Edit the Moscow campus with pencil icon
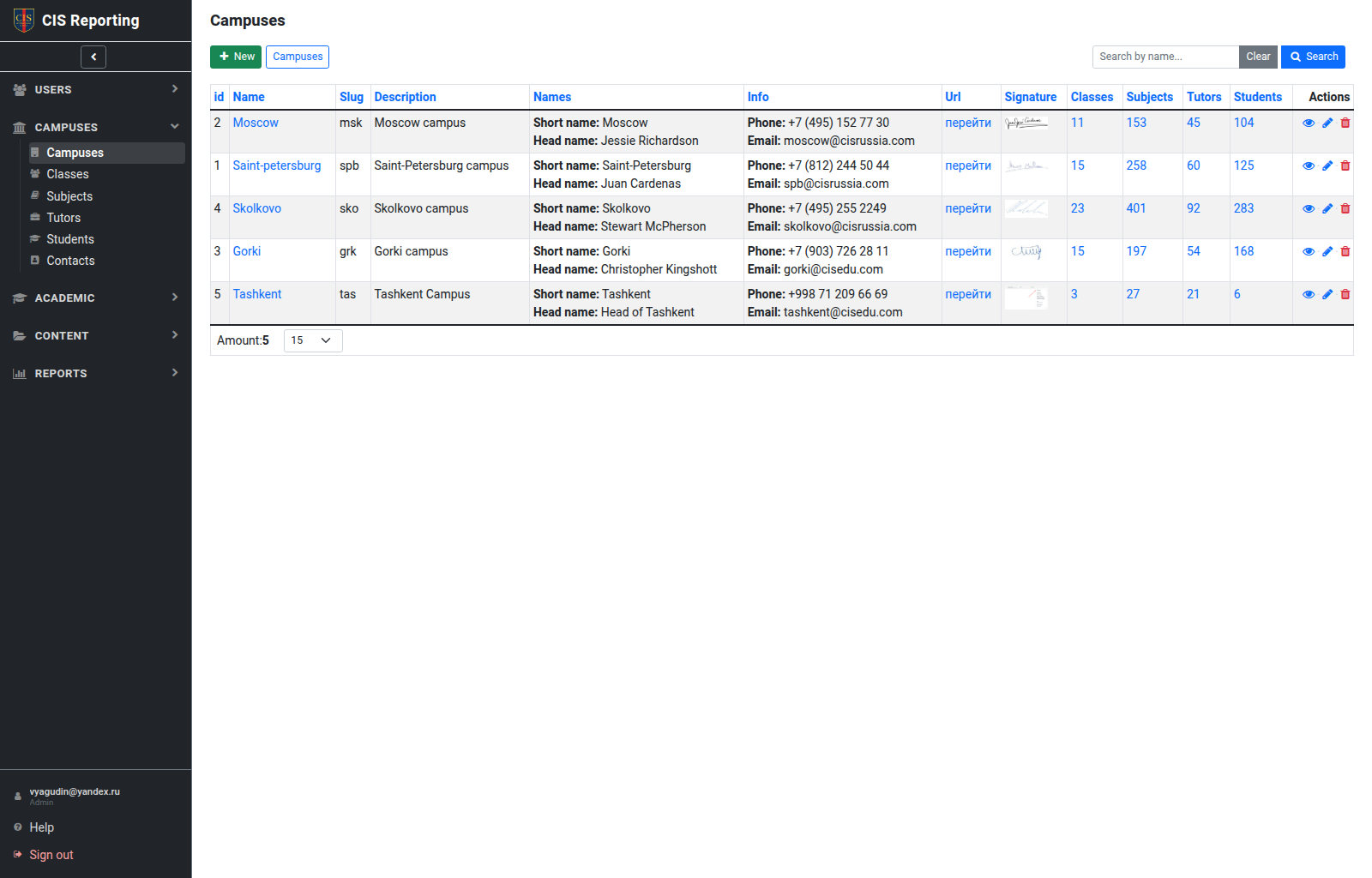Screen dimensions: 1372x878 (1327, 123)
